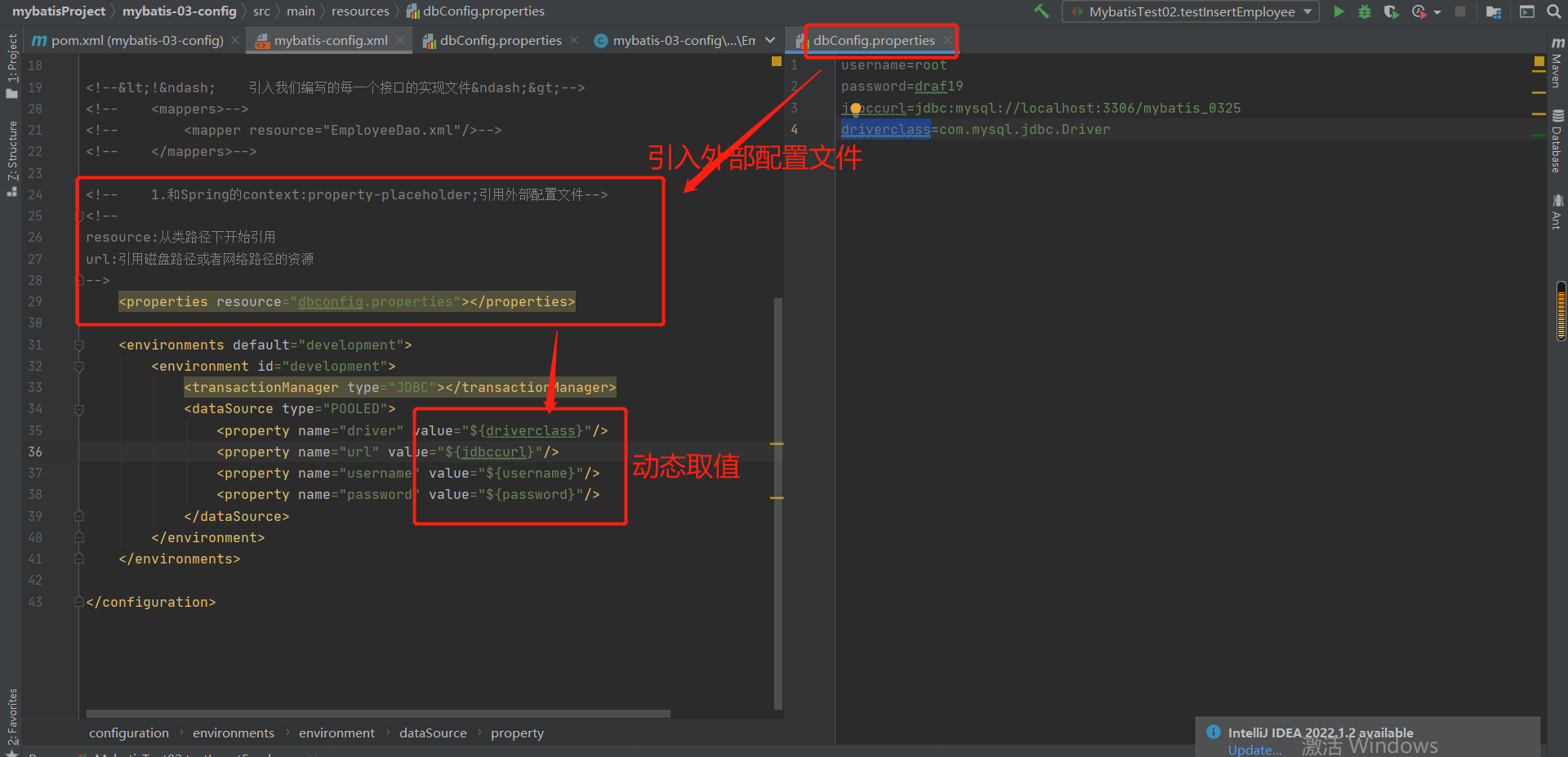Open the run configuration dropdown

(x=1191, y=11)
